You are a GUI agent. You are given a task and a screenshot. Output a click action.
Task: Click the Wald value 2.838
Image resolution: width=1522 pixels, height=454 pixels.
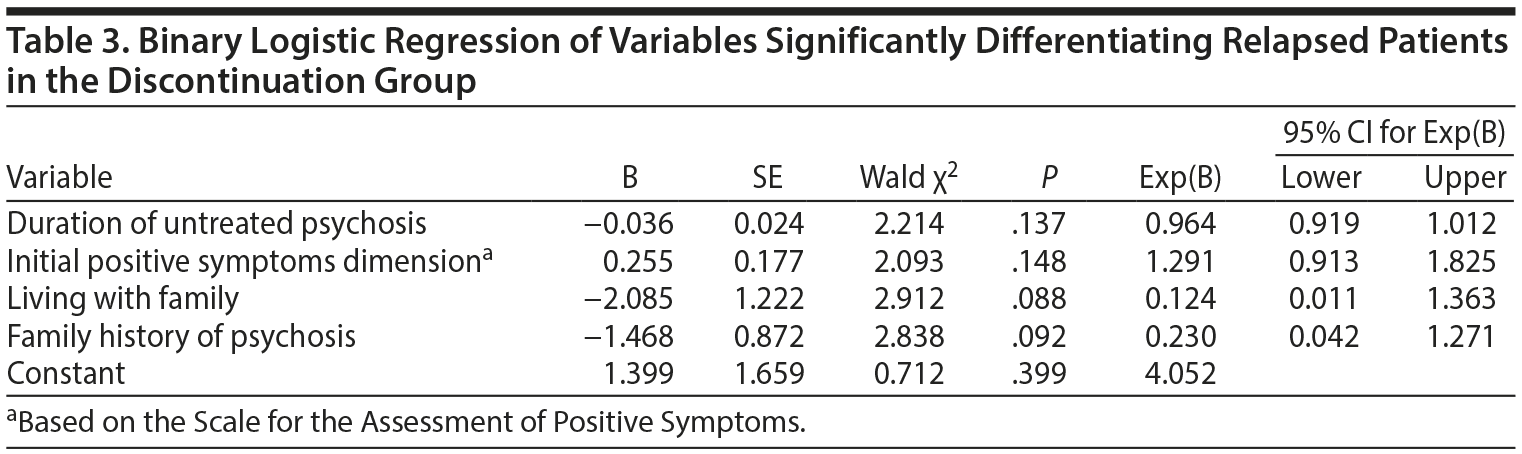[907, 336]
